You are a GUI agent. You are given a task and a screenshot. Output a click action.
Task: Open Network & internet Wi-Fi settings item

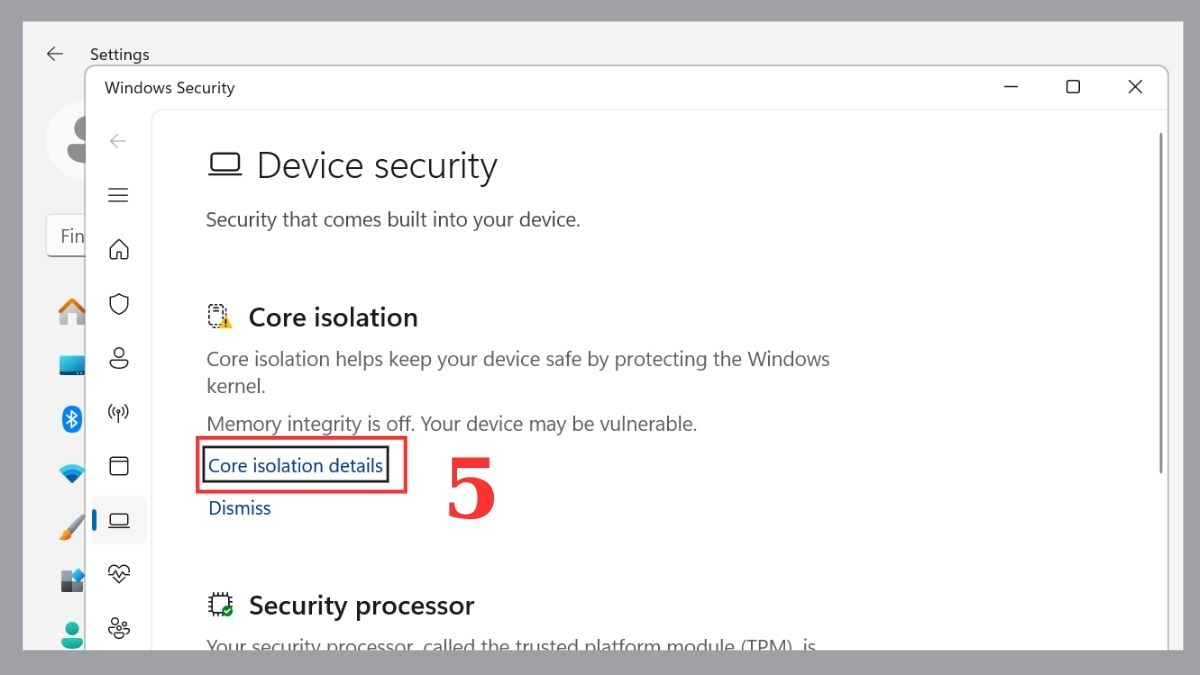(72, 473)
